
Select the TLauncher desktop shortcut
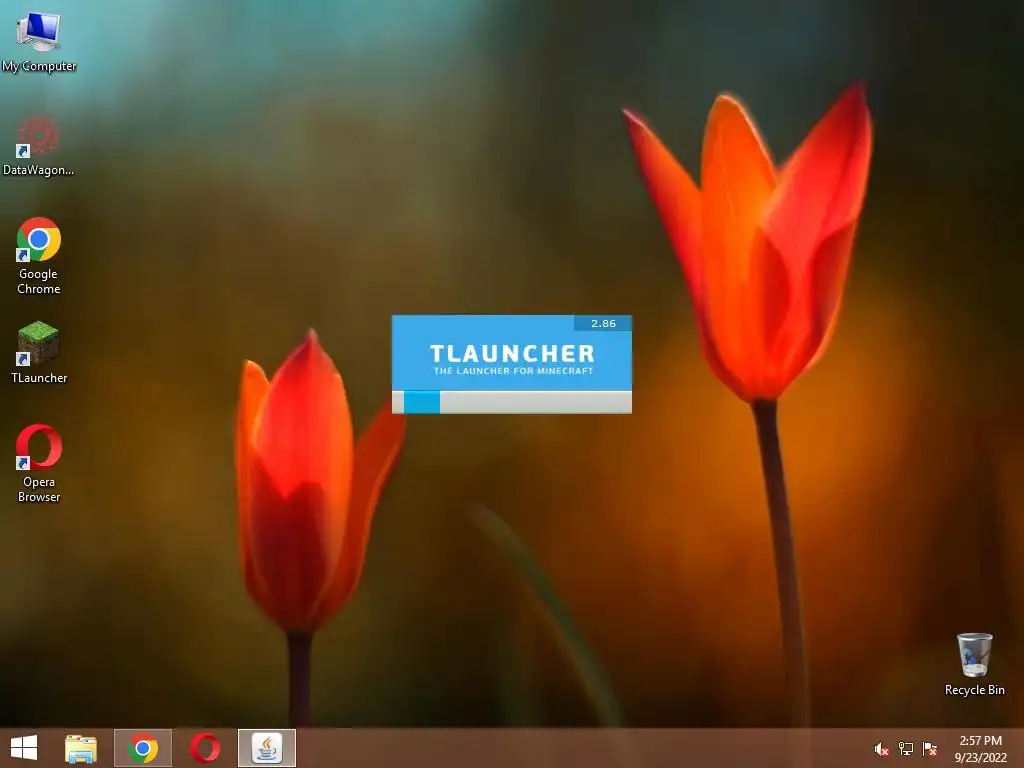point(39,352)
